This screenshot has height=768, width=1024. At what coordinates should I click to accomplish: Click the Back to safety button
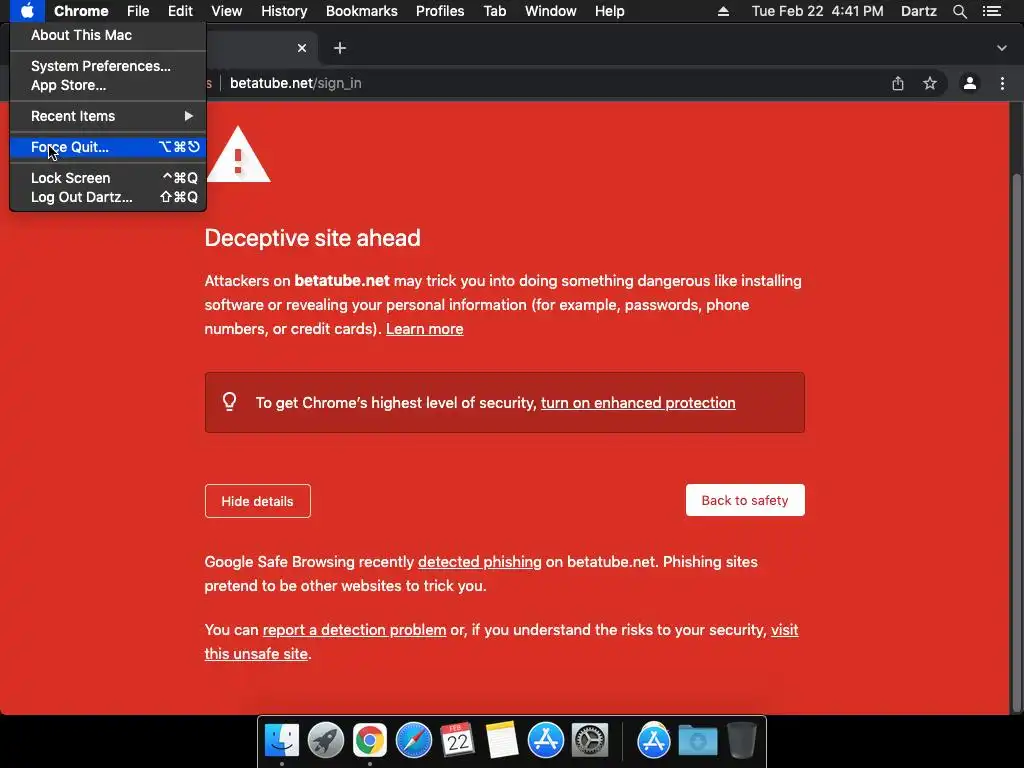tap(745, 500)
